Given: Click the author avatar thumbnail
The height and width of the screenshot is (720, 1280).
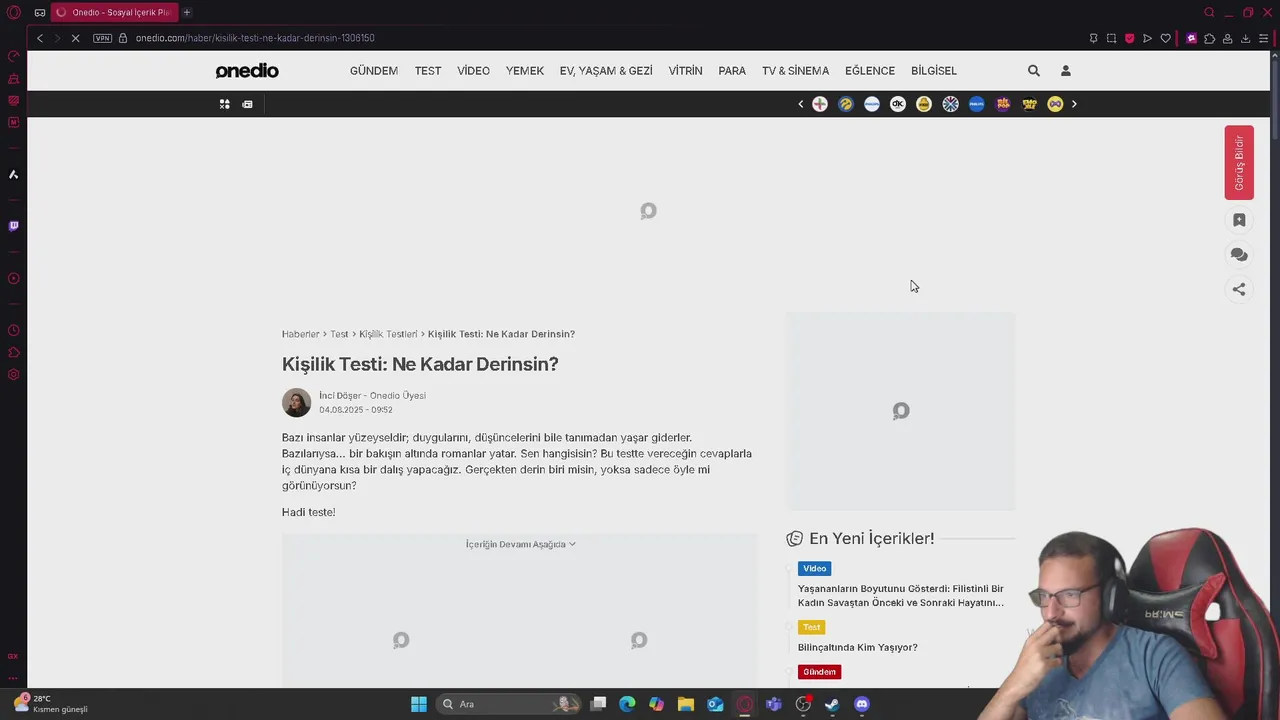Looking at the screenshot, I should [x=296, y=402].
